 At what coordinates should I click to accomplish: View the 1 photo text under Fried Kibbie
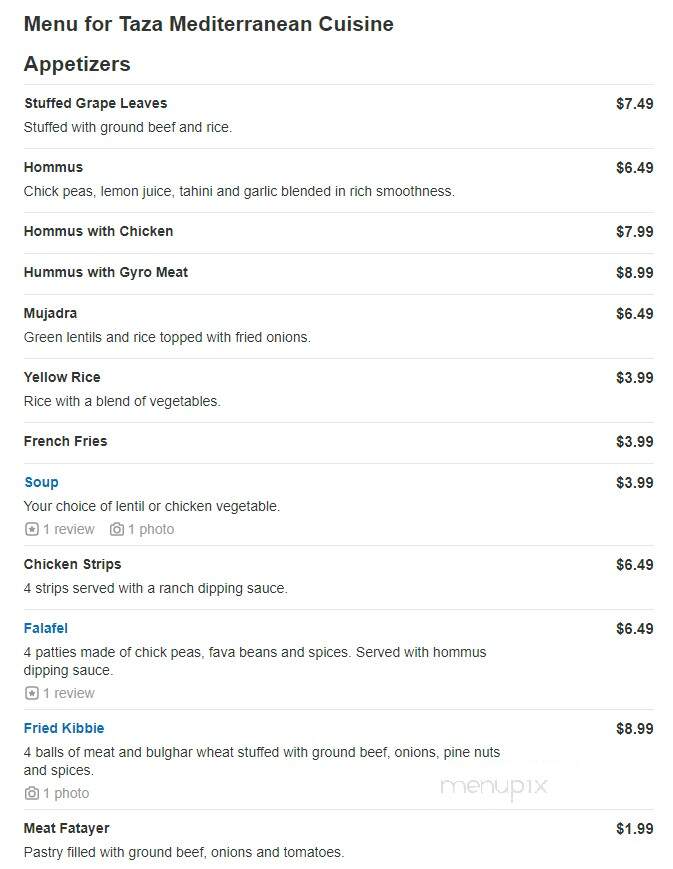point(66,793)
